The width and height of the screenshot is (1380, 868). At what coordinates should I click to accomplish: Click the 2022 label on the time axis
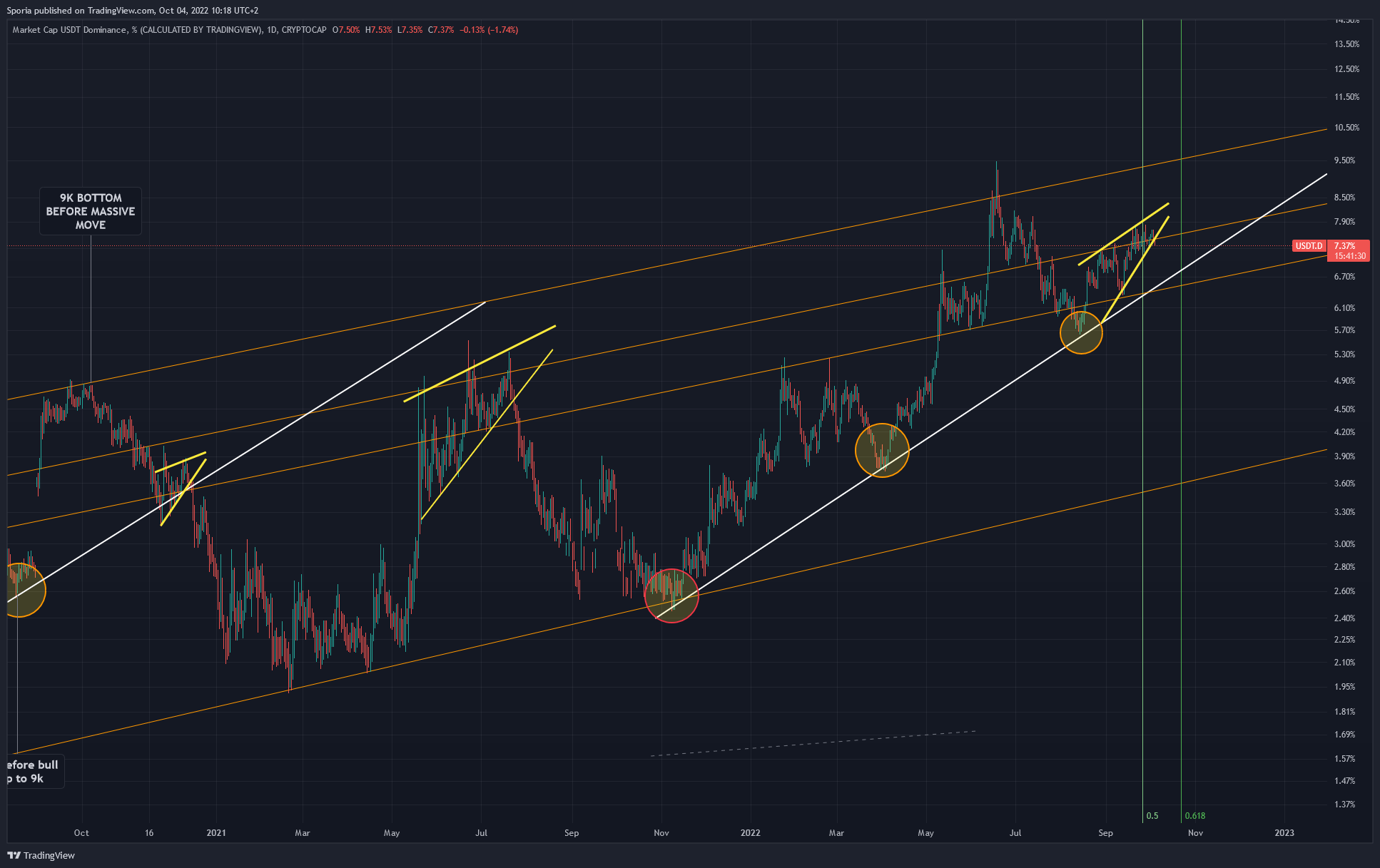pyautogui.click(x=751, y=833)
